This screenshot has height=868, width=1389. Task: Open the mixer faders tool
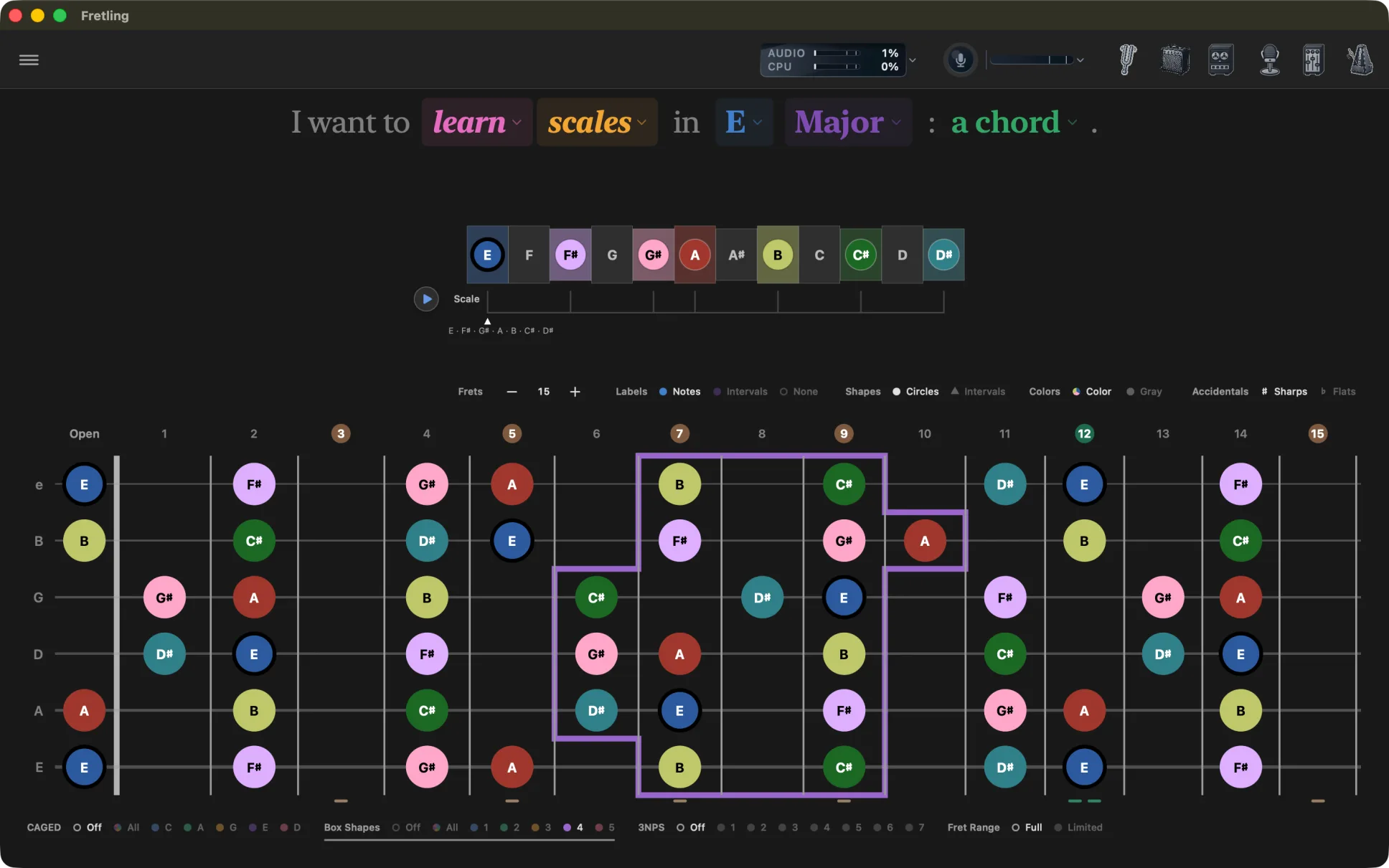tap(1313, 60)
